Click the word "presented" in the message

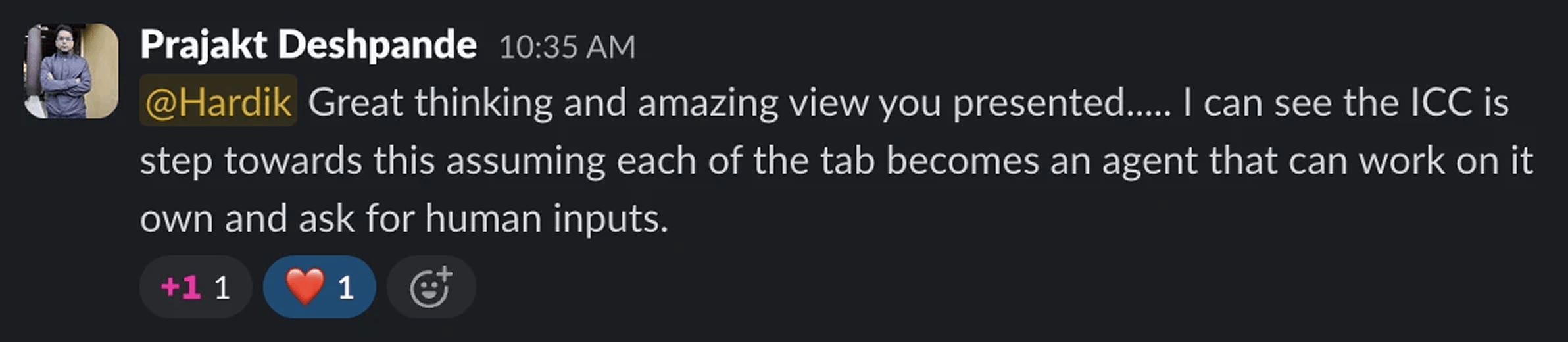tap(1039, 103)
